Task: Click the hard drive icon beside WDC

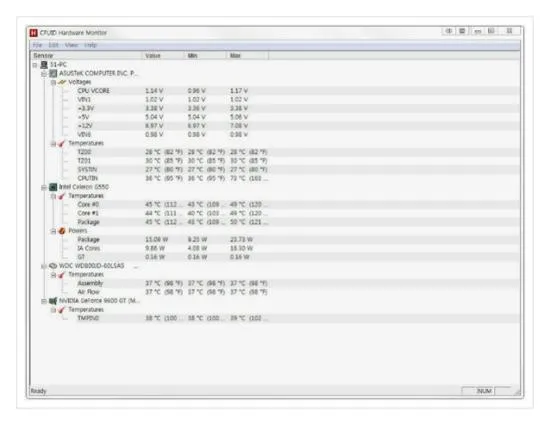Action: click(x=53, y=266)
